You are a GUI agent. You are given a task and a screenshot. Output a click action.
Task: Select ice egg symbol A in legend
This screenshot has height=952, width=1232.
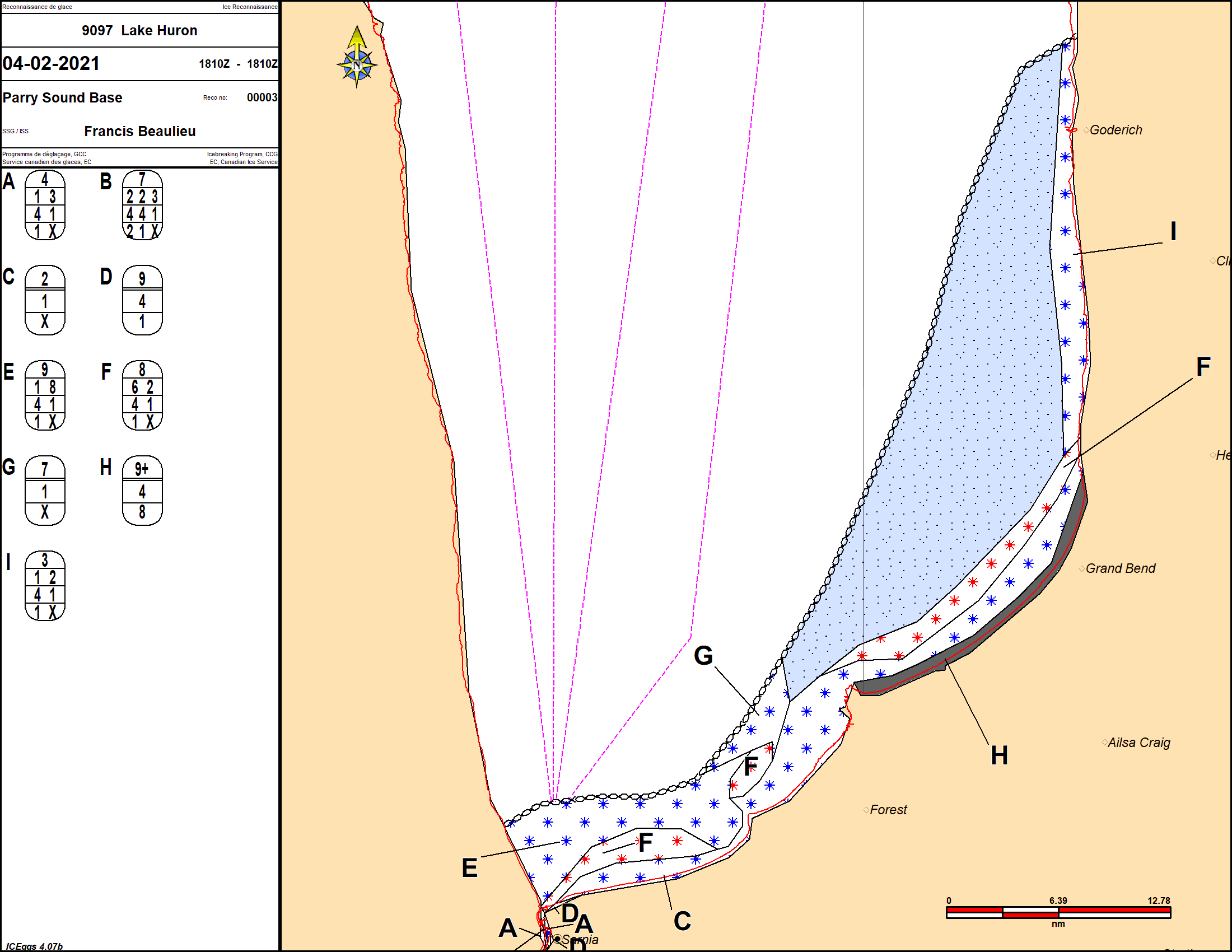click(x=45, y=206)
